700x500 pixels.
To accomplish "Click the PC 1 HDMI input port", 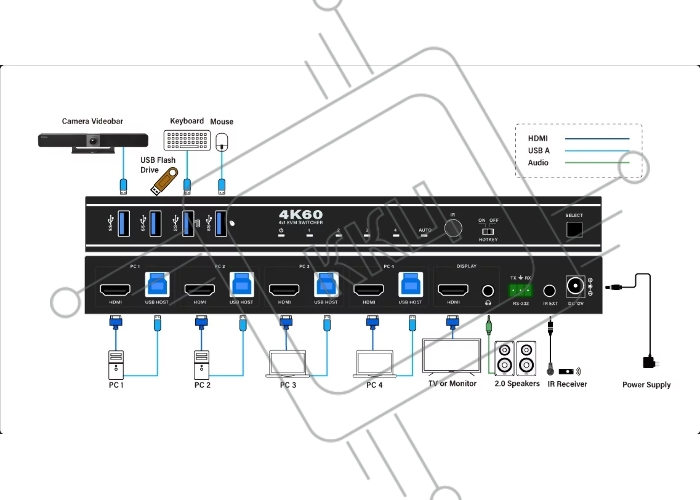I will (x=115, y=290).
